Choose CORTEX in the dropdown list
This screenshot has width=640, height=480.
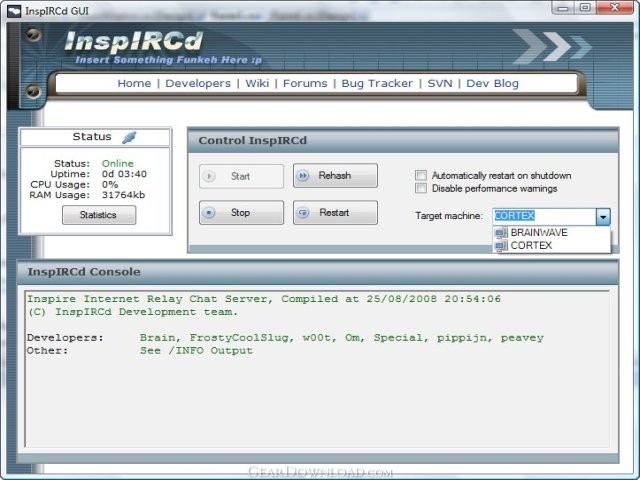pyautogui.click(x=551, y=246)
